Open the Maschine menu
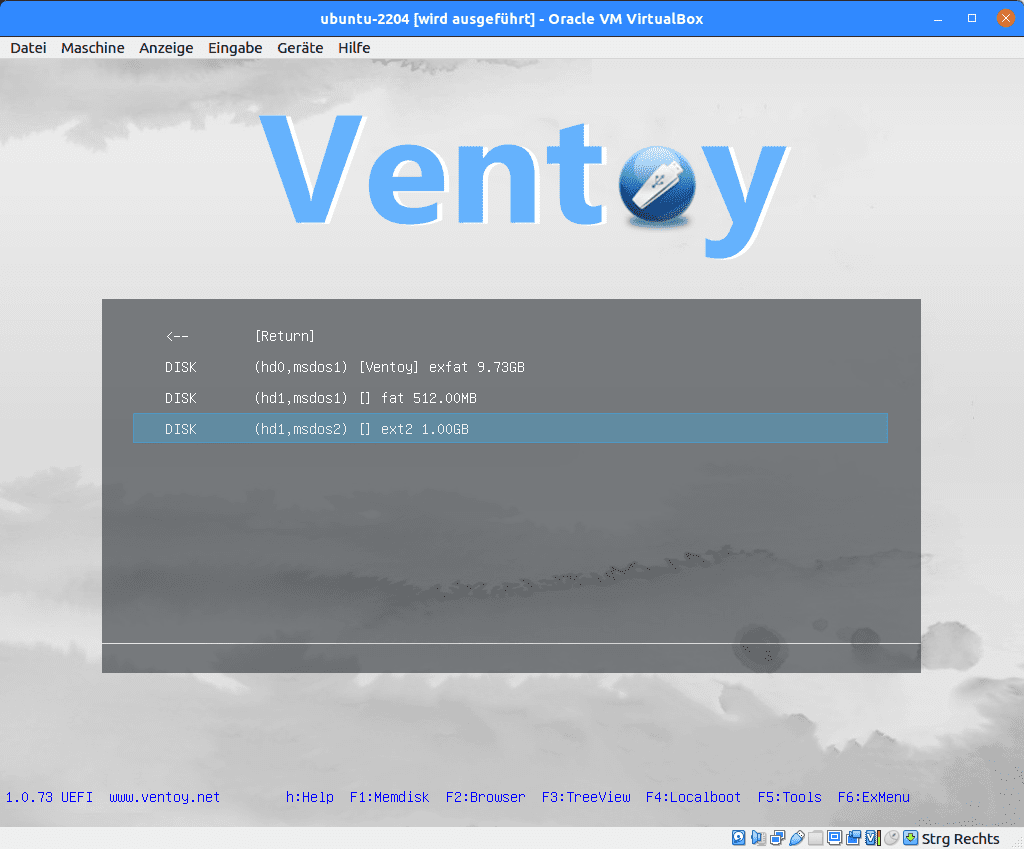The height and width of the screenshot is (849, 1024). (92, 48)
